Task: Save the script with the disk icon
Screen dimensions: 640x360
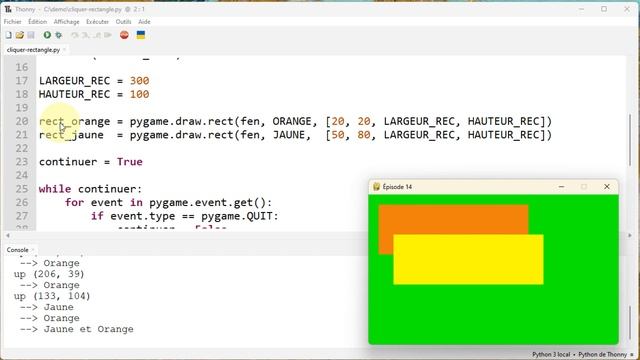Action: tap(31, 35)
